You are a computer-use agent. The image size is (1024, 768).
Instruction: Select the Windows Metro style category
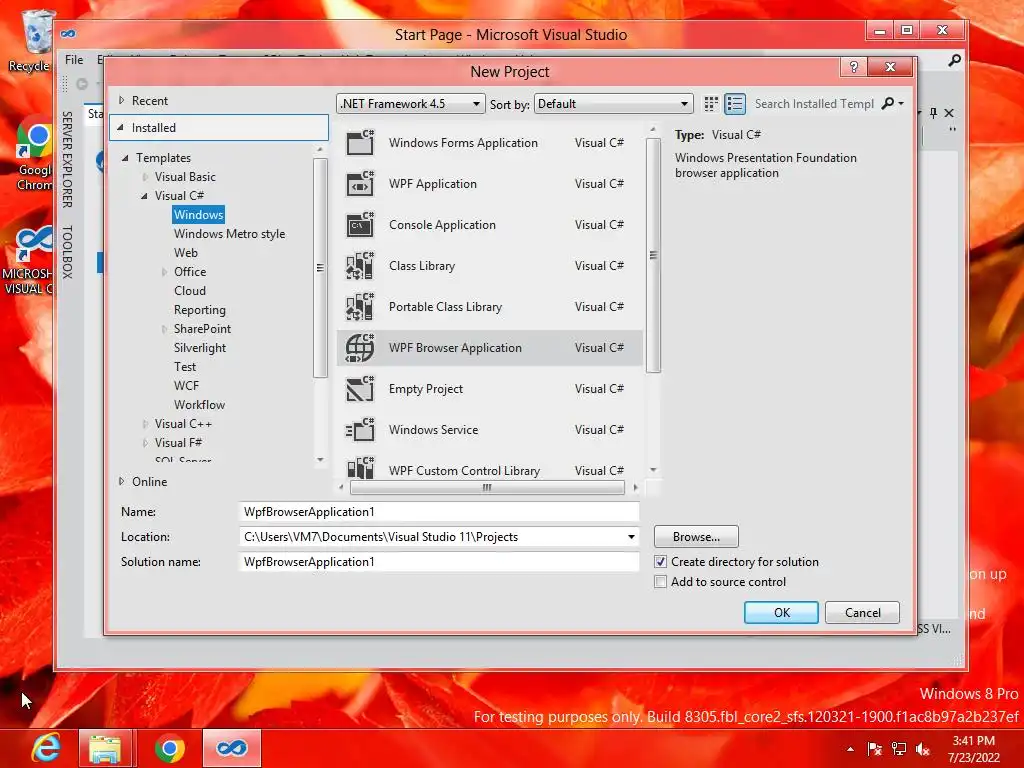pos(229,234)
